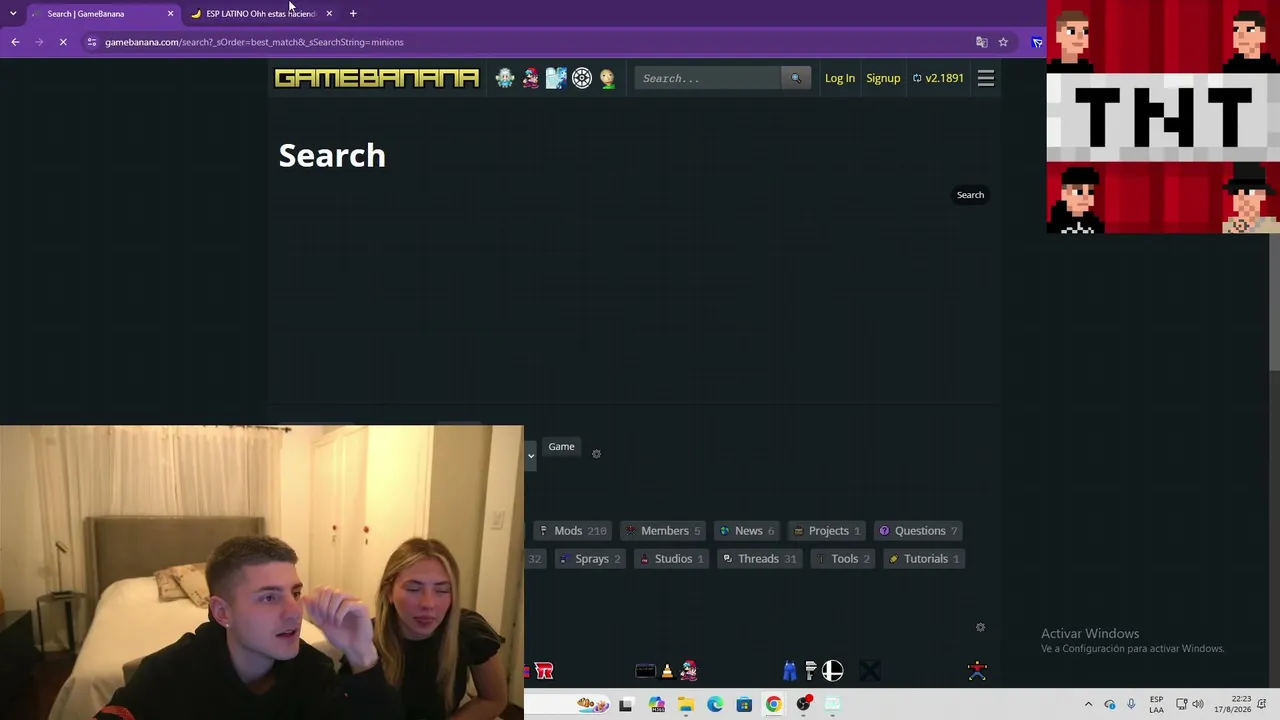Filter results by Questions 7
This screenshot has width=1280, height=720.
(918, 531)
